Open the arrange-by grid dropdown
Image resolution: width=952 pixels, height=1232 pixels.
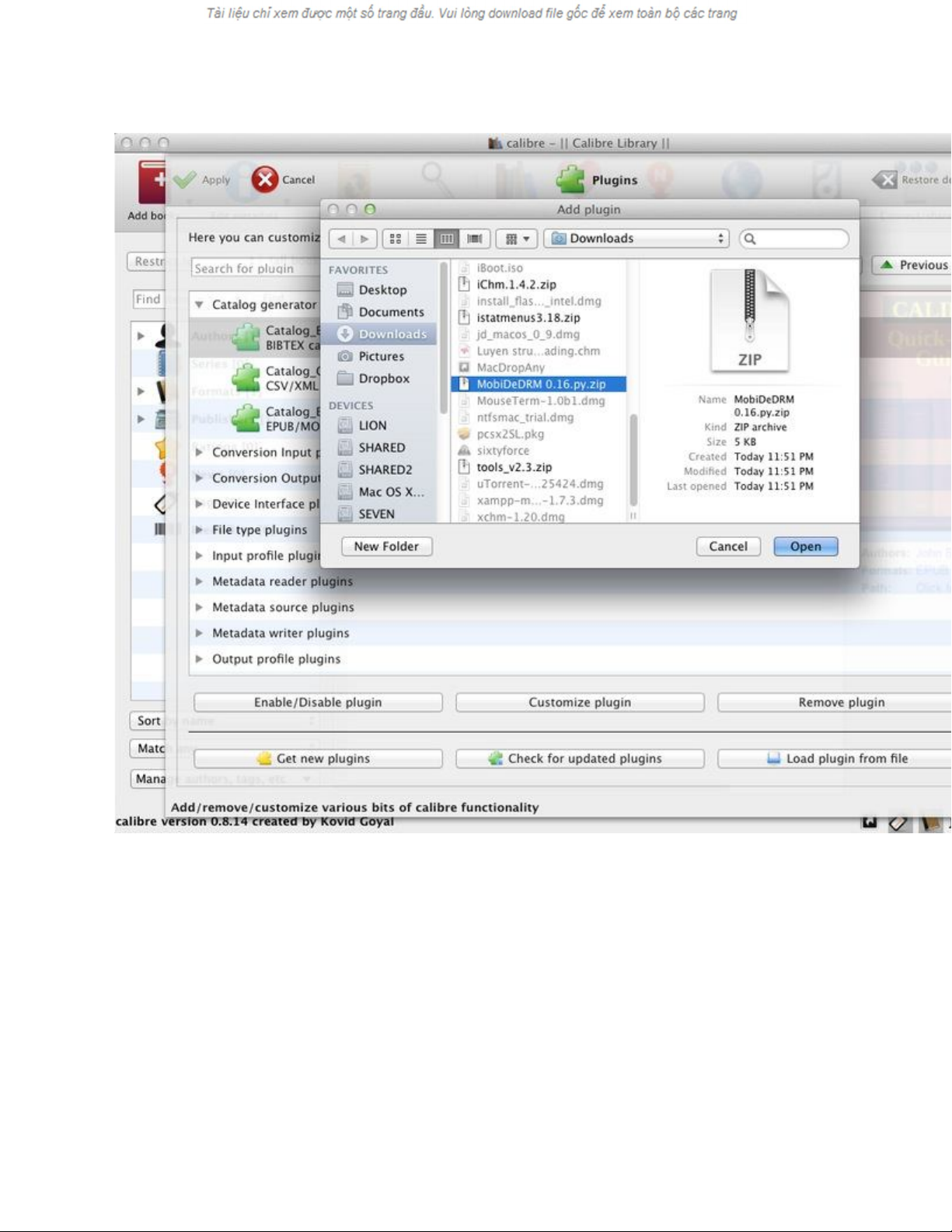click(x=517, y=239)
